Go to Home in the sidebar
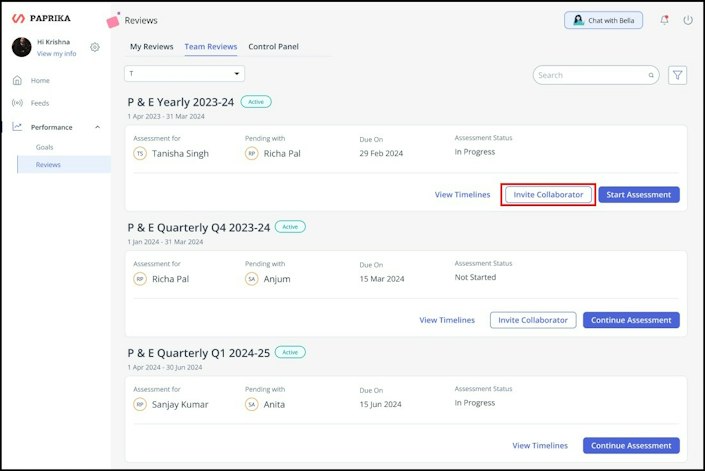Viewport: 705px width, 471px height. (40, 80)
